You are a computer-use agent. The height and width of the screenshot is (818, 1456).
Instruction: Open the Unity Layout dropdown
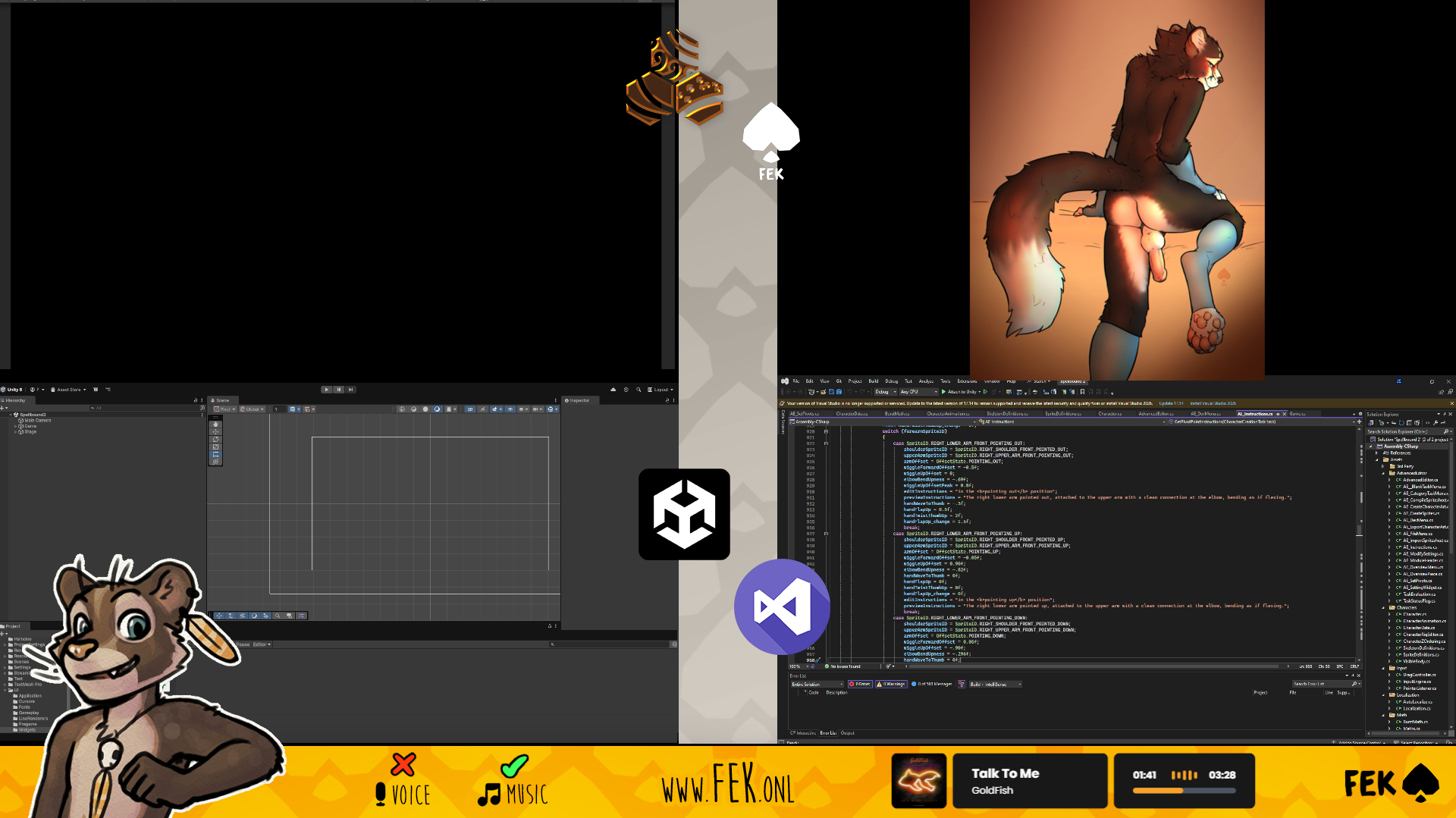coord(661,390)
